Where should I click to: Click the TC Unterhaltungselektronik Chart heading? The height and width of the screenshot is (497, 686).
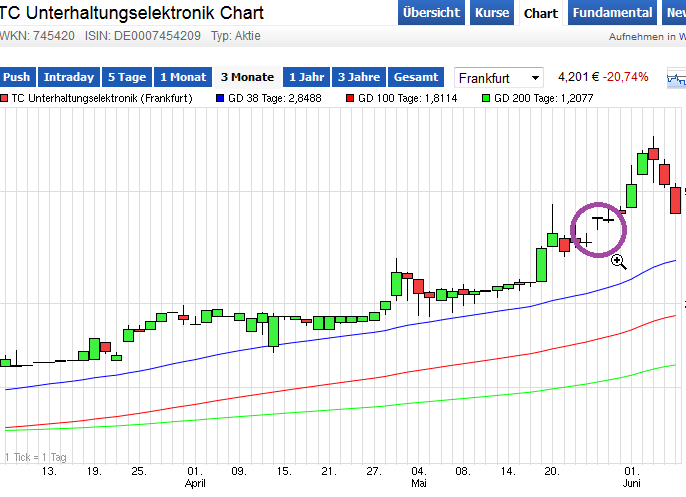pos(131,13)
